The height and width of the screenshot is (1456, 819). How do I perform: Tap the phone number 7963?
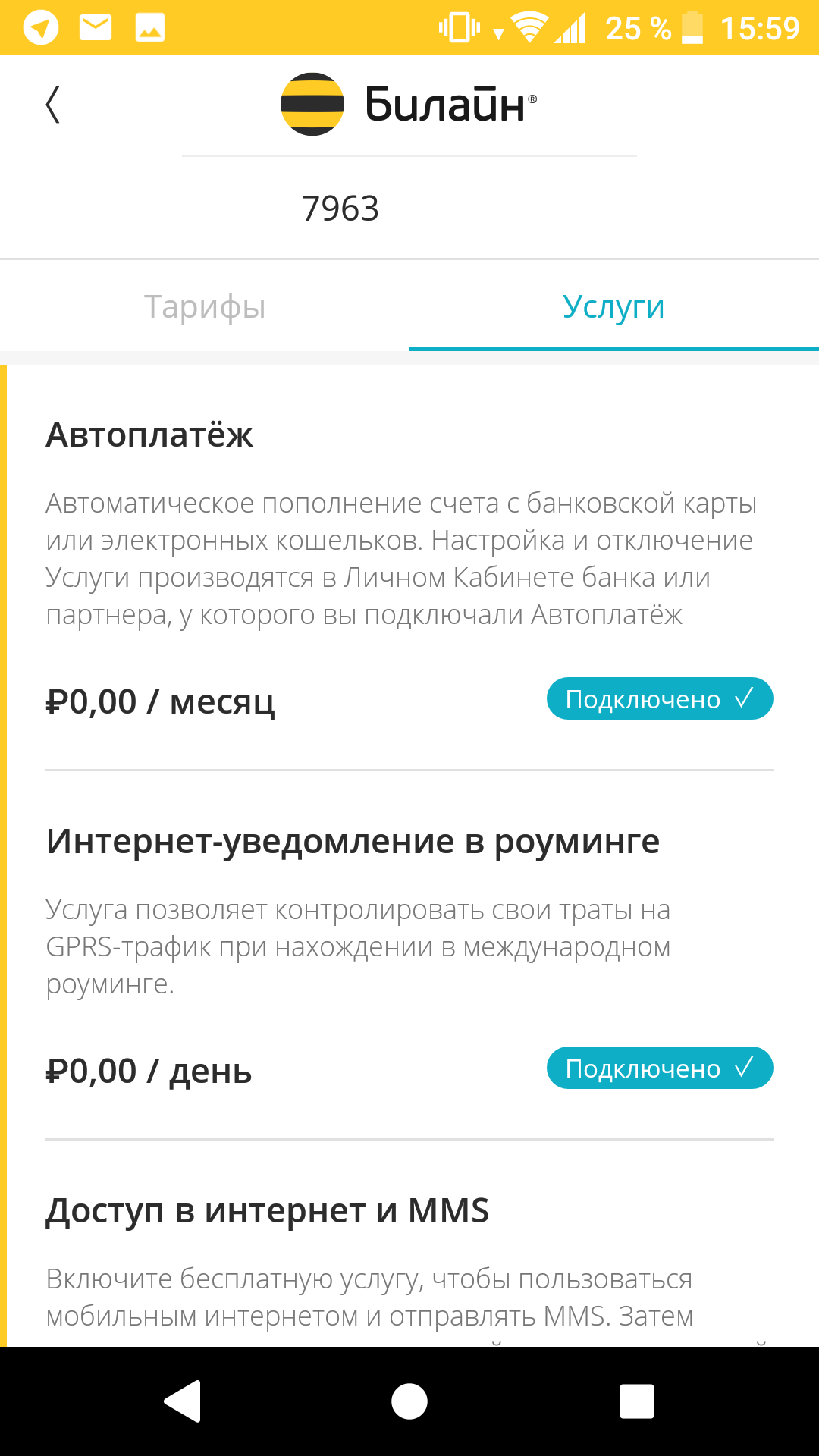(x=340, y=209)
